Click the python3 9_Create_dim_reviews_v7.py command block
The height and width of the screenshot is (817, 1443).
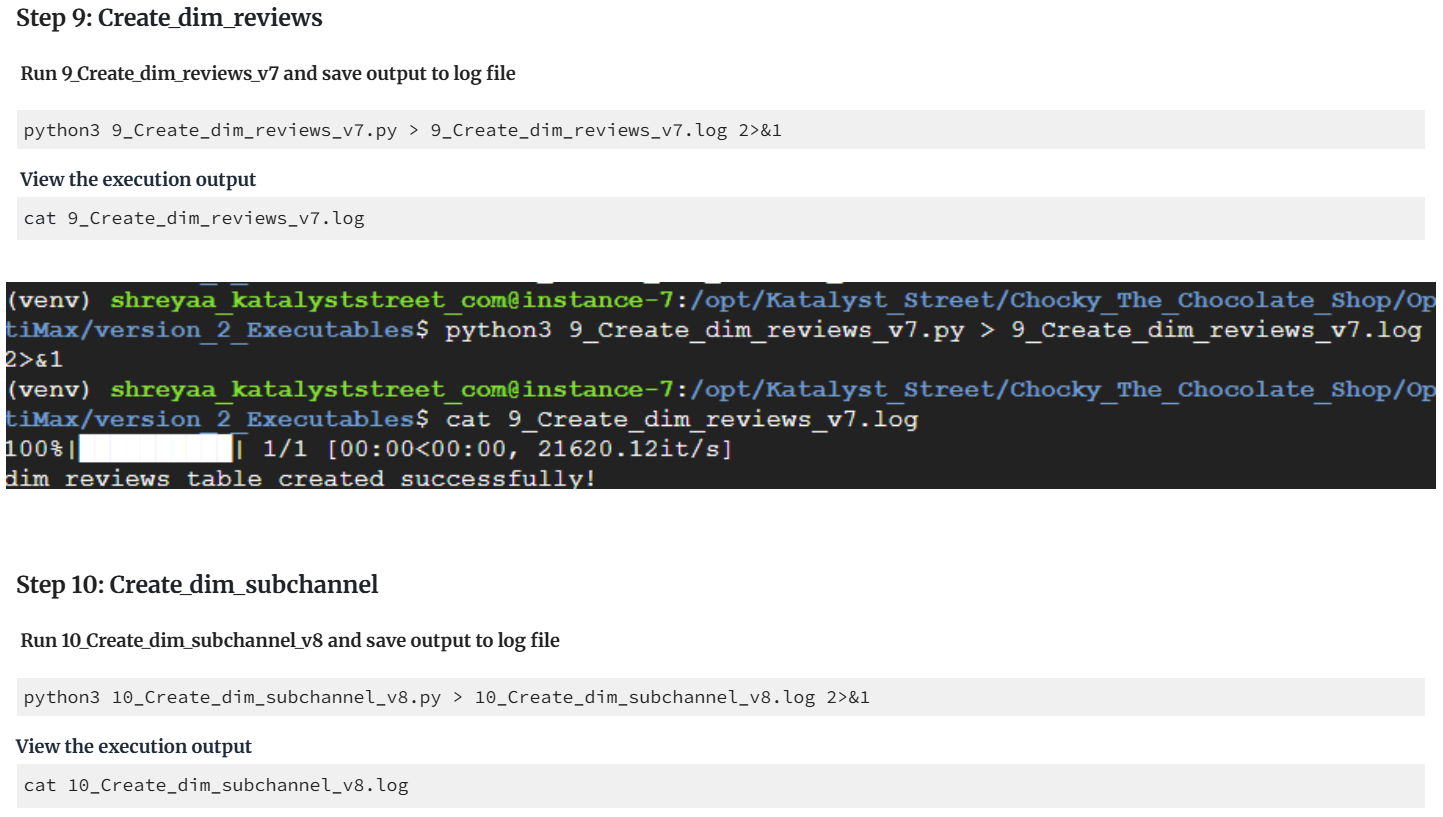tap(721, 130)
